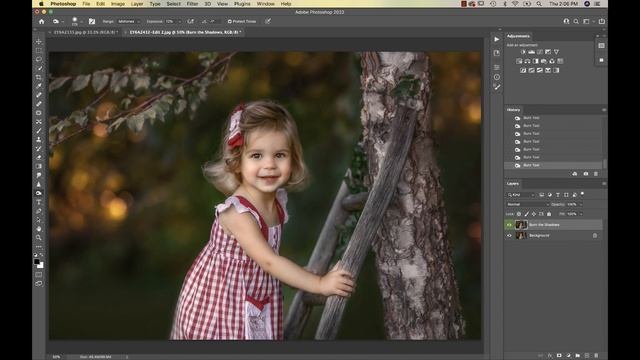The height and width of the screenshot is (360, 640).
Task: Toggle lock image pixels
Action: coord(527,214)
